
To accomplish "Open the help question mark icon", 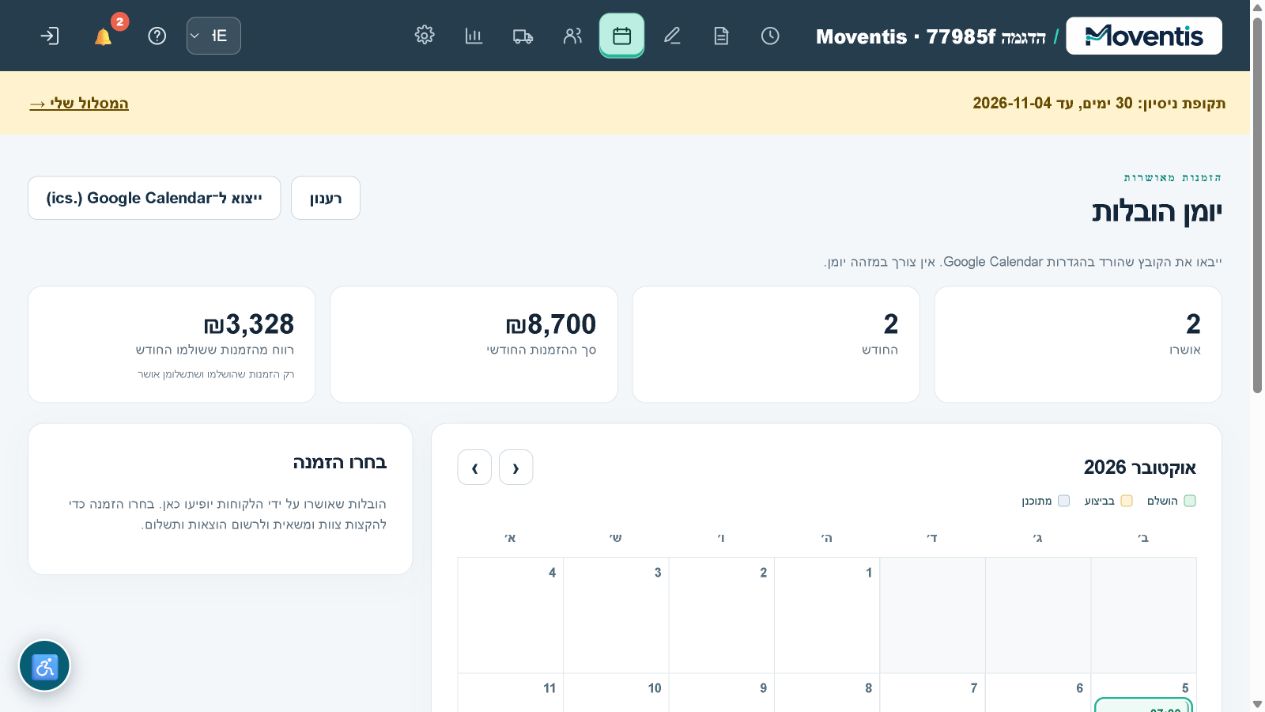I will coord(157,36).
